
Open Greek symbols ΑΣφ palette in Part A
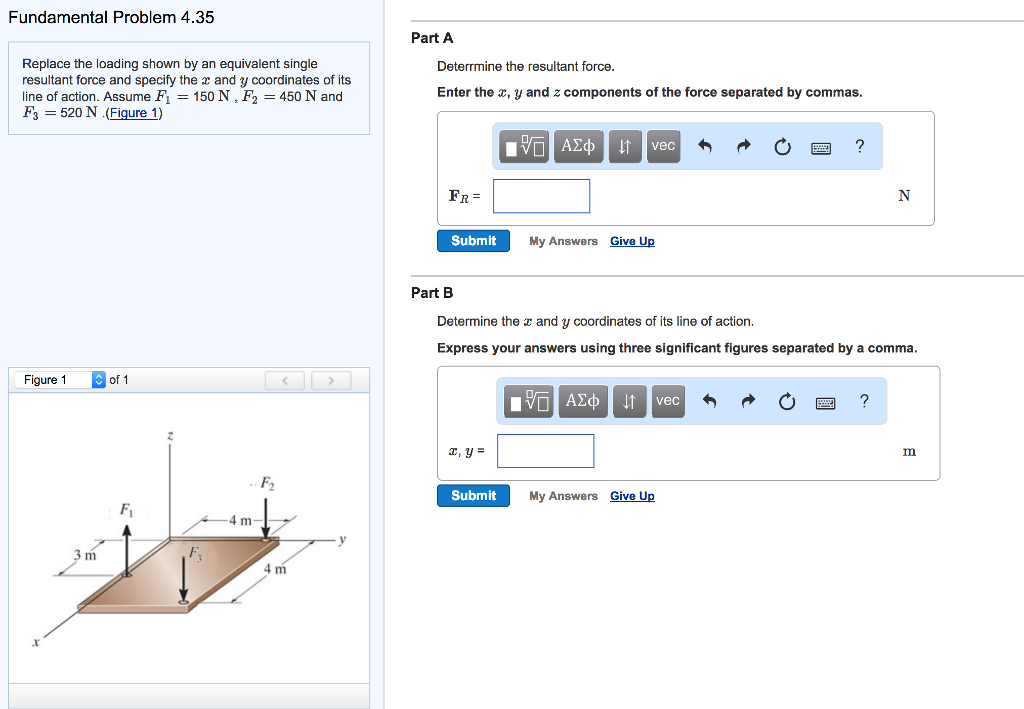click(578, 146)
